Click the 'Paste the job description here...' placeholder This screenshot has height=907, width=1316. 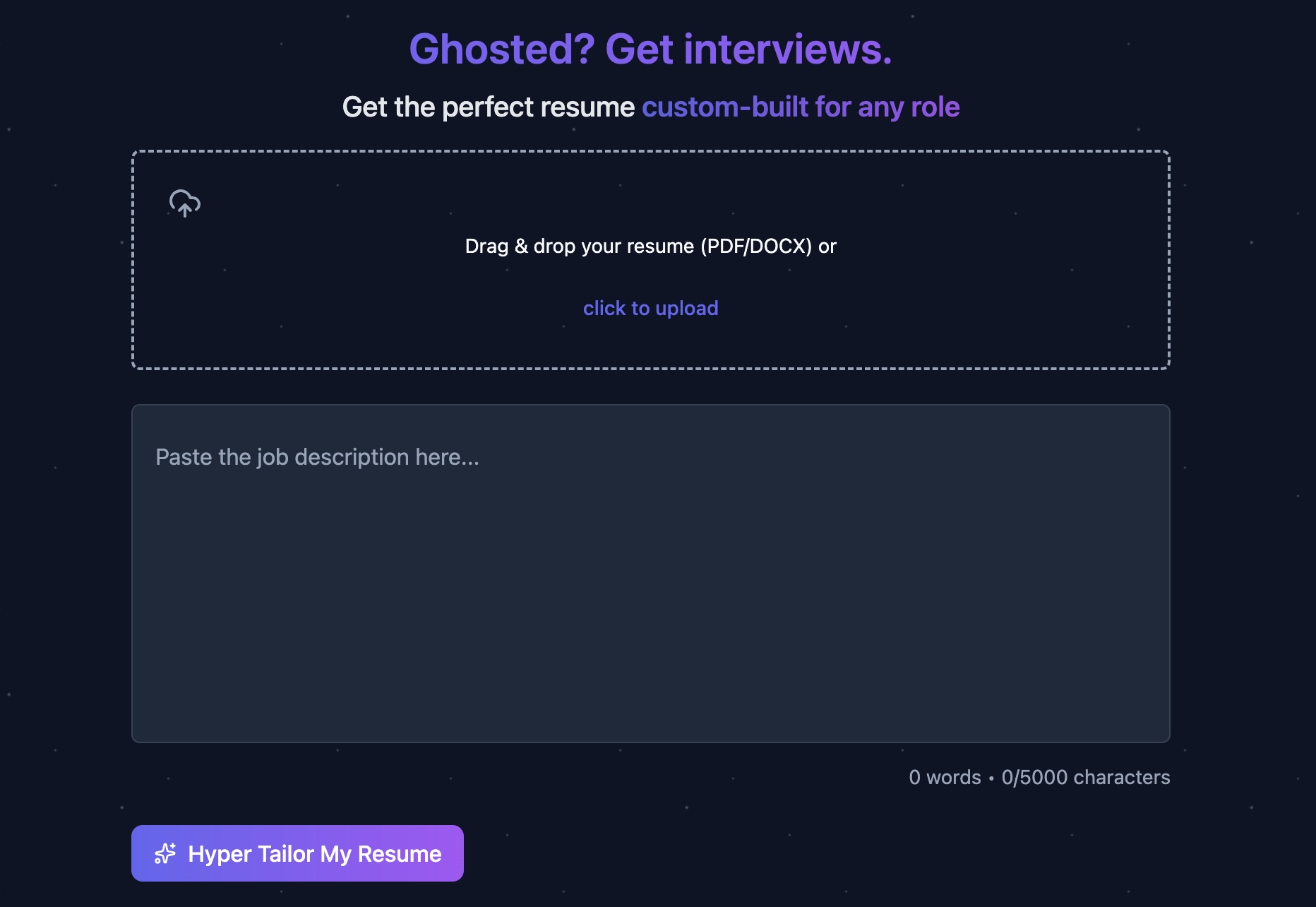[317, 458]
